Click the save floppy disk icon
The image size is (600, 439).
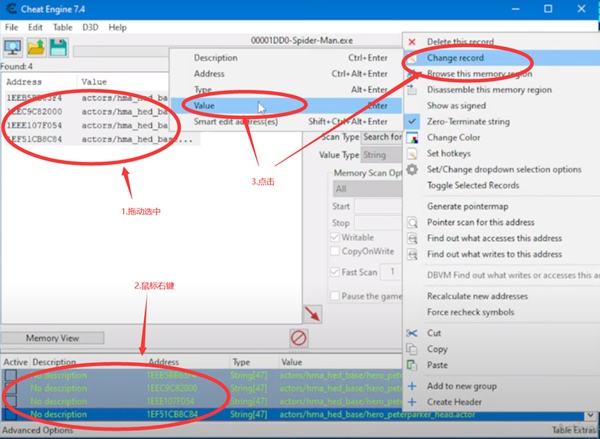58,48
